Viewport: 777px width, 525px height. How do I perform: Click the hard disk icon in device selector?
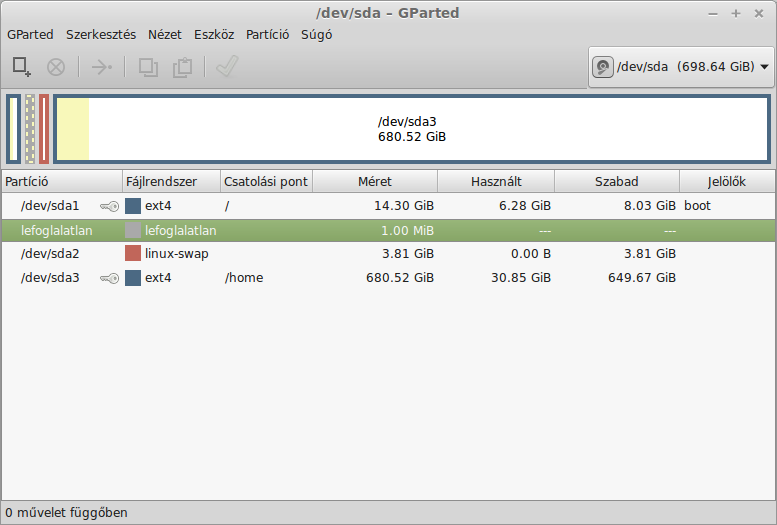pos(603,67)
